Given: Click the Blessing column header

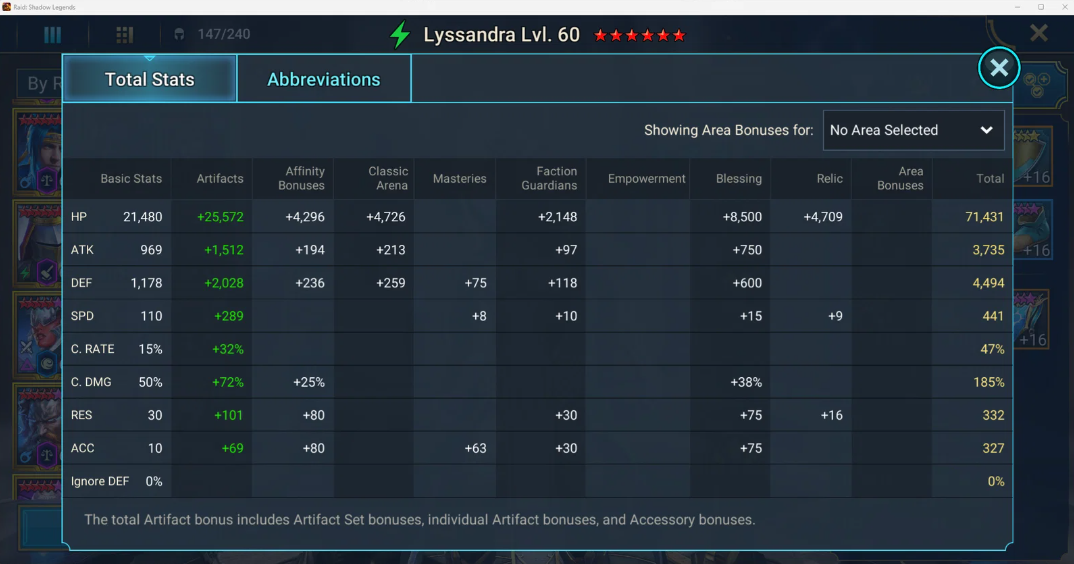Looking at the screenshot, I should (x=738, y=179).
